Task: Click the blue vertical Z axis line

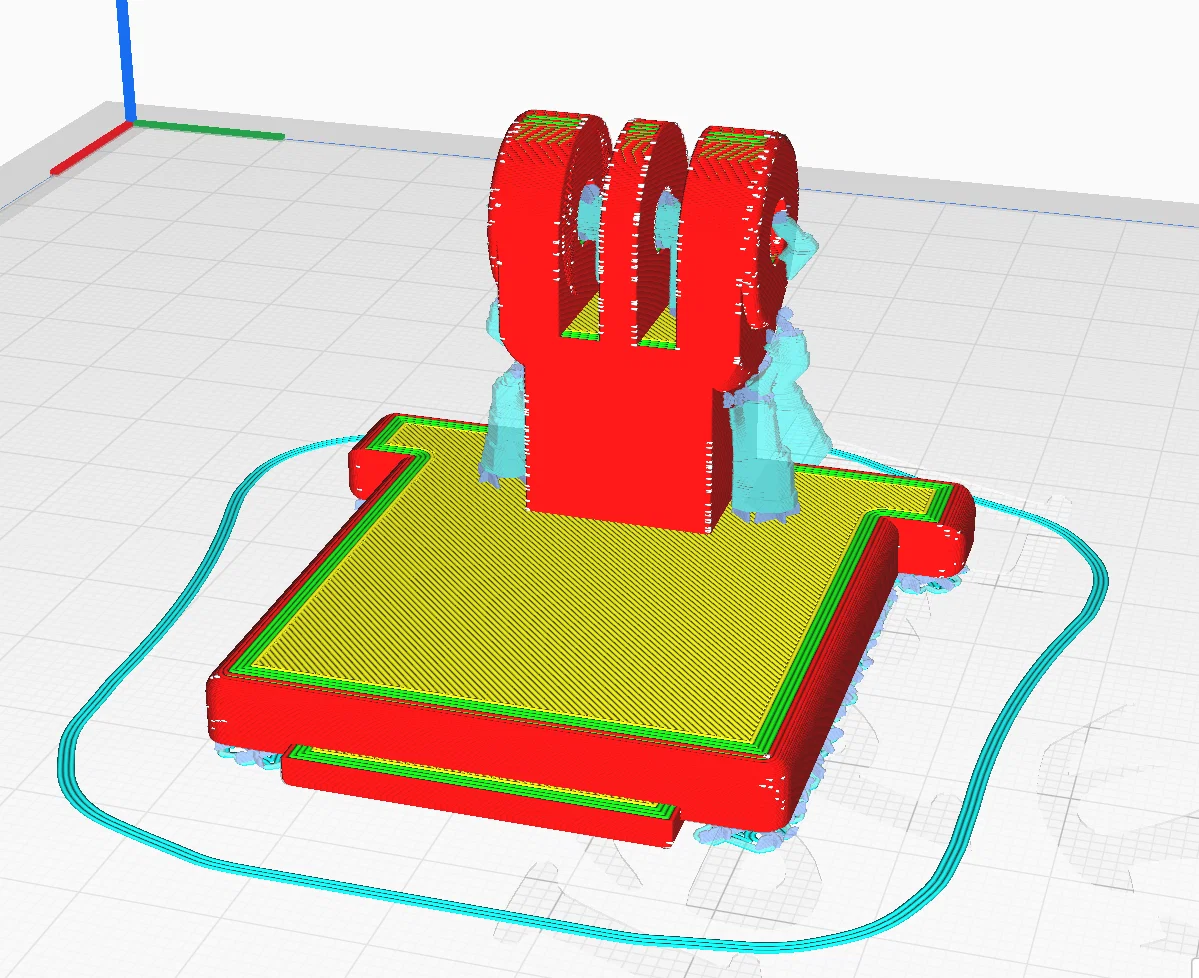Action: [127, 60]
